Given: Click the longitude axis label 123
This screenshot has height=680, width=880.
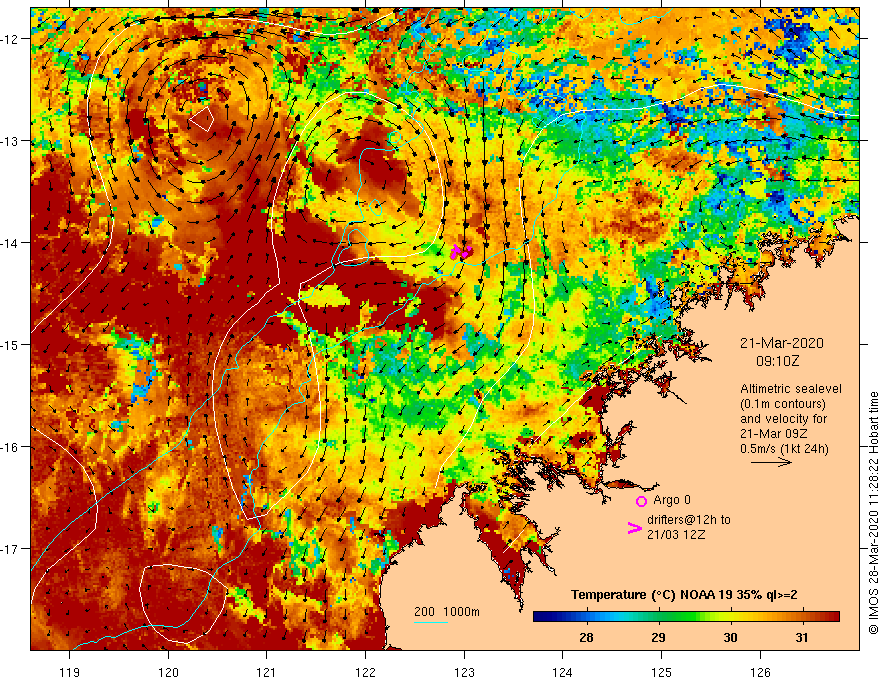Looking at the screenshot, I should (464, 672).
